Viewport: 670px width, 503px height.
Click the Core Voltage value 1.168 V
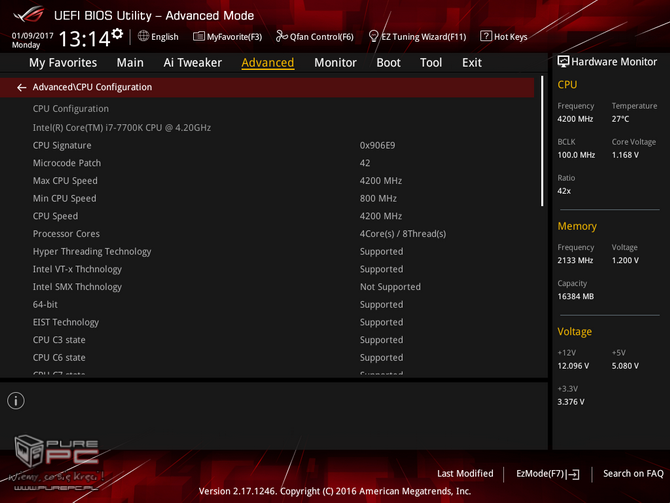tap(625, 155)
